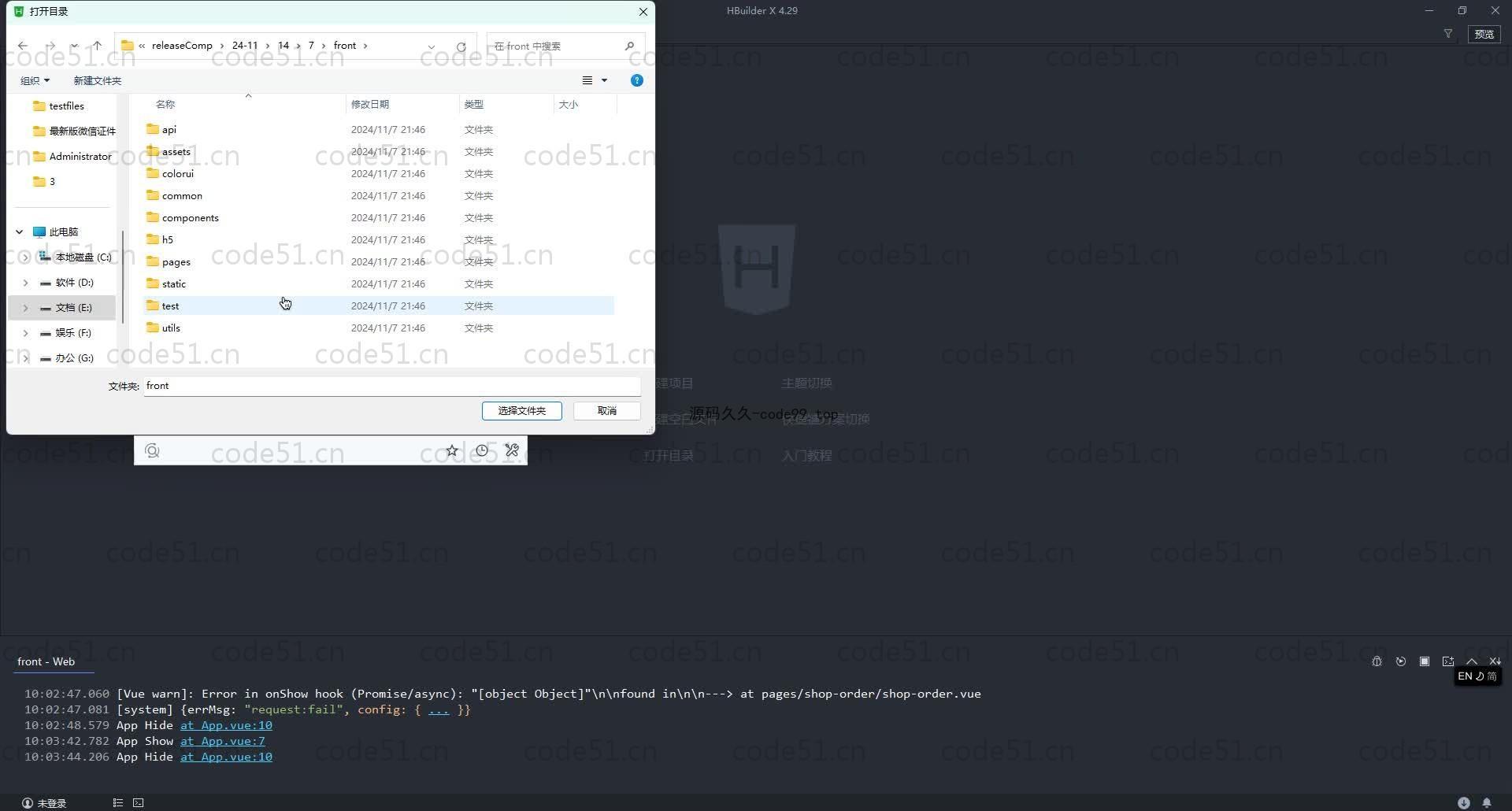
Task: Click the rerun icon in console toolbar
Action: pyautogui.click(x=1400, y=661)
